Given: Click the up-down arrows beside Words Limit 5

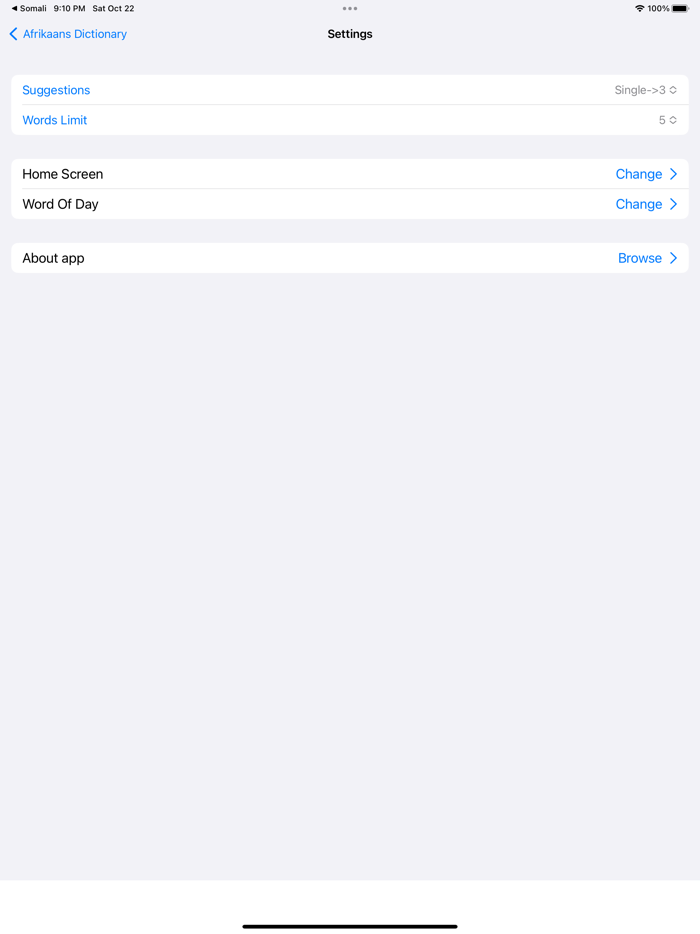Looking at the screenshot, I should coord(673,120).
